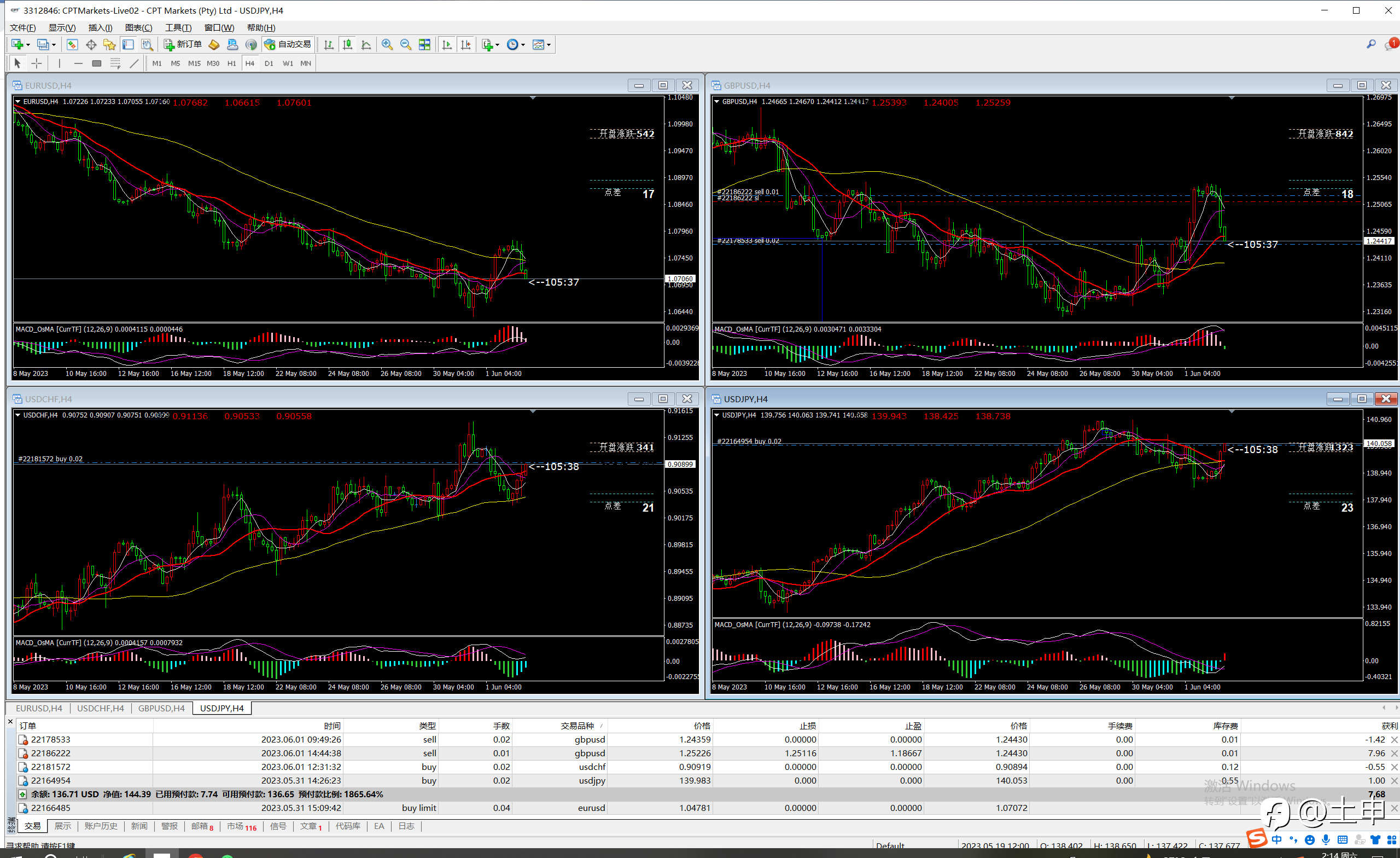The width and height of the screenshot is (1400, 858).
Task: Expand the indicators dropdown arrow
Action: [x=497, y=45]
